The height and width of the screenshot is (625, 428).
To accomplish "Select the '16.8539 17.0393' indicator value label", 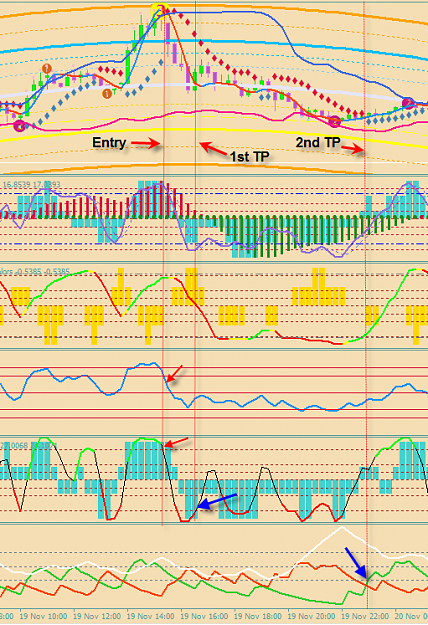I will (x=31, y=184).
